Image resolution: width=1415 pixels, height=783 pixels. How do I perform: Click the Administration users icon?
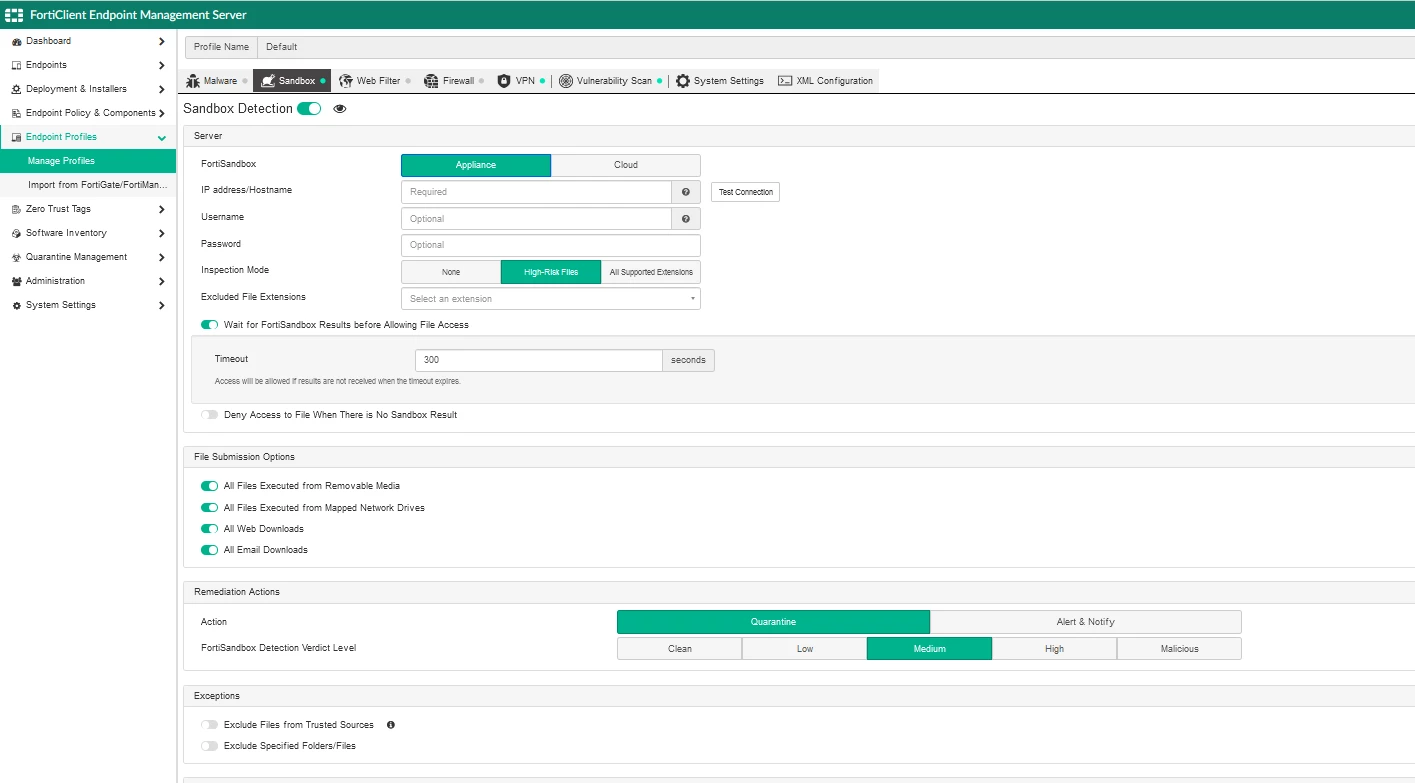point(16,281)
